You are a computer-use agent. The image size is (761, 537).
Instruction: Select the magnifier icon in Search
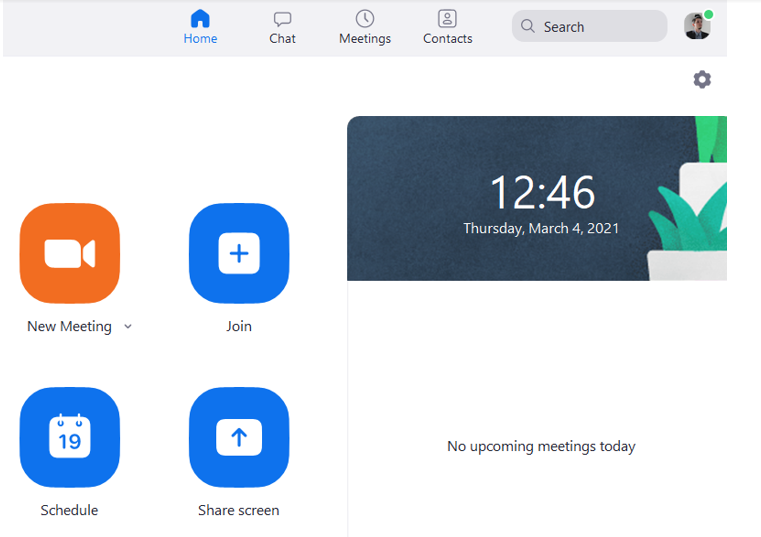click(x=528, y=26)
